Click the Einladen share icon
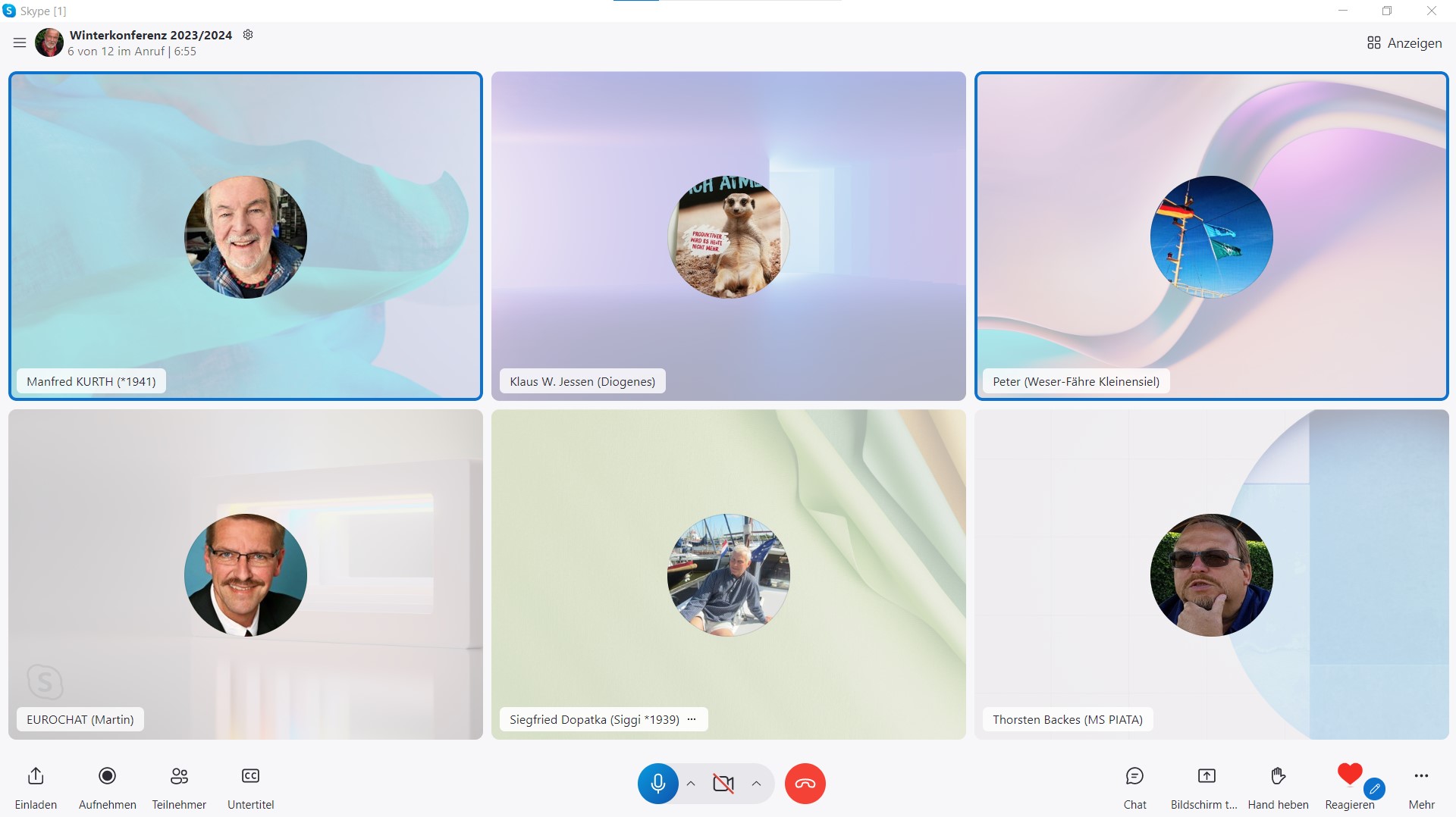Viewport: 1456px width, 817px height. pyautogui.click(x=36, y=776)
